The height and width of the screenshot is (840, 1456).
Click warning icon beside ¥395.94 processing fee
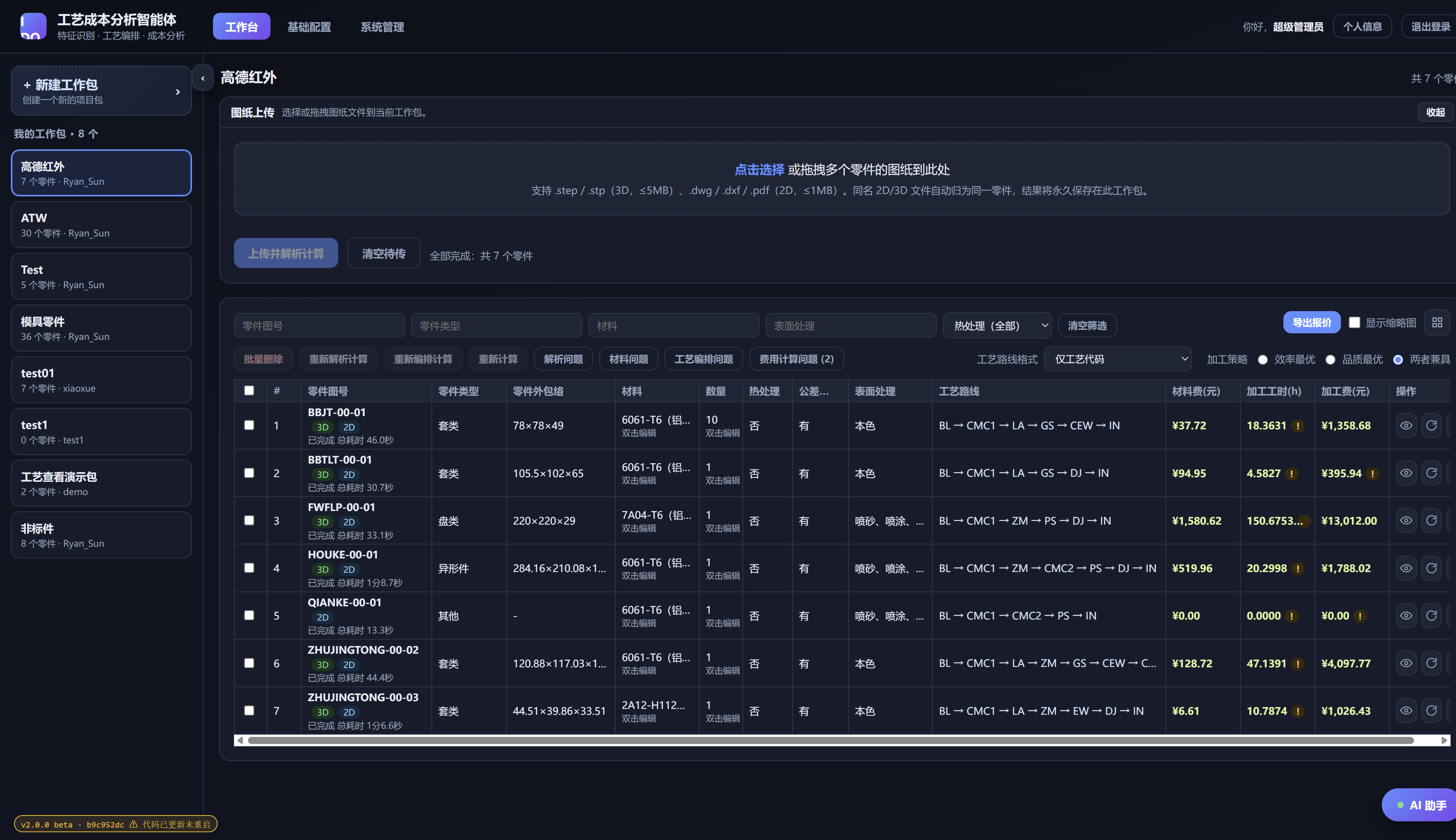[1372, 474]
